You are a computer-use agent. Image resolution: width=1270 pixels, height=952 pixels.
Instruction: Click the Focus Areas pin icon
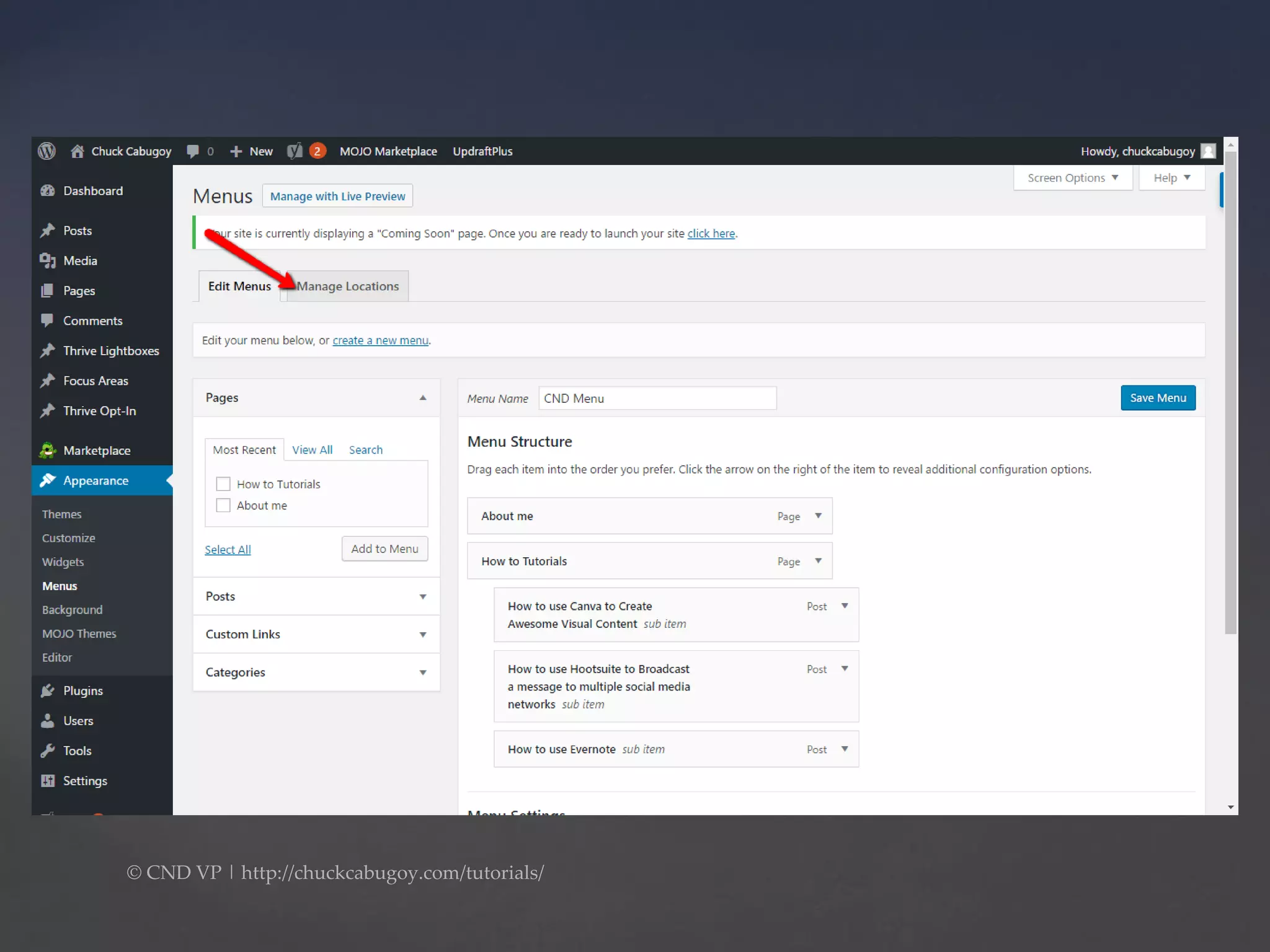tap(48, 381)
